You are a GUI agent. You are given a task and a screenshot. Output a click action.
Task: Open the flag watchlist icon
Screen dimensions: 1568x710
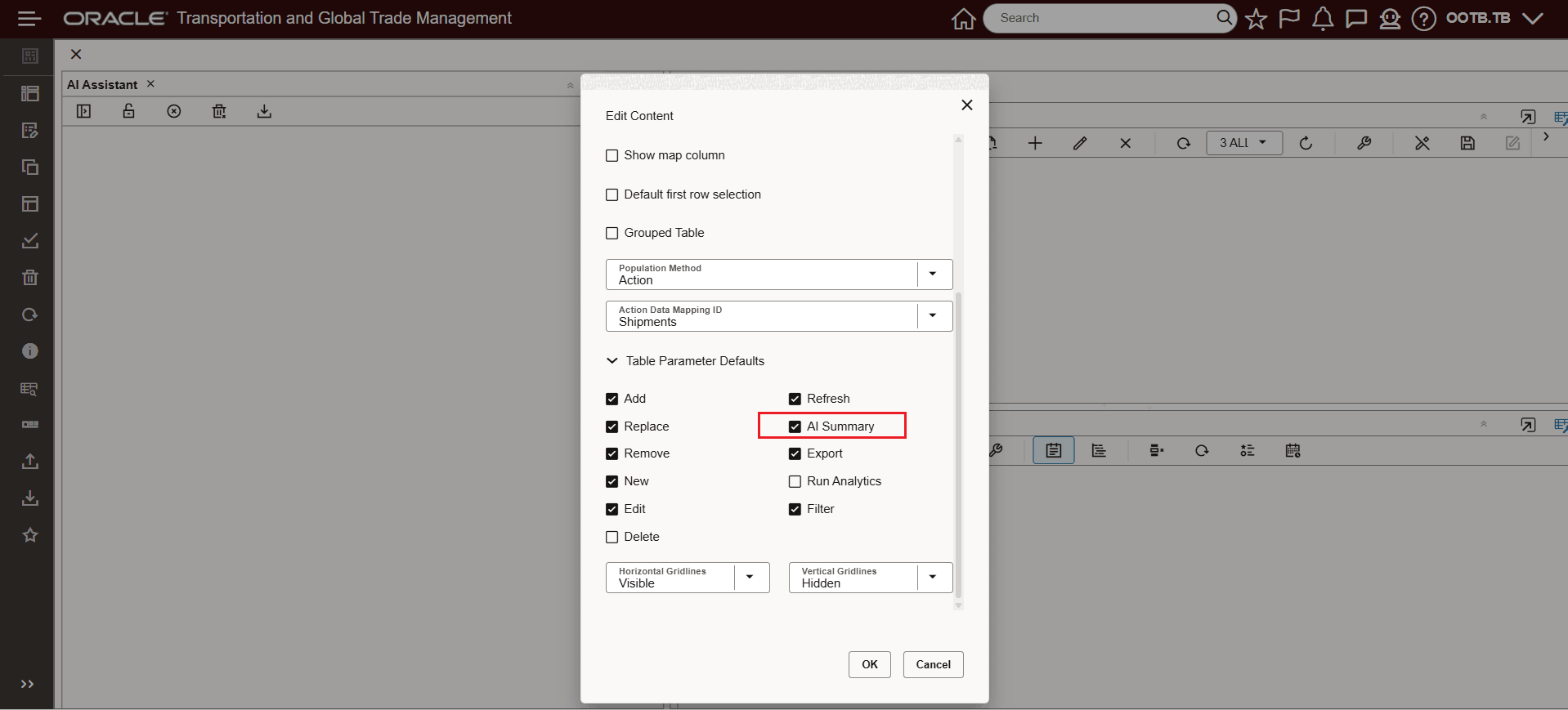pos(1289,18)
